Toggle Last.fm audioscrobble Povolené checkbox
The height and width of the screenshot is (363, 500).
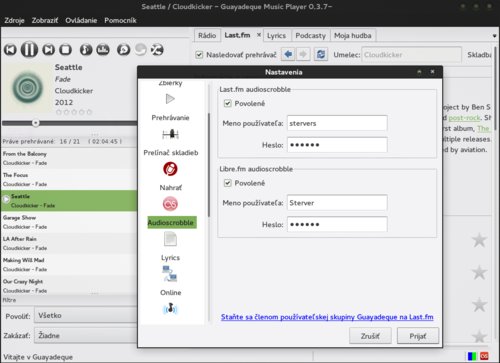(x=228, y=103)
